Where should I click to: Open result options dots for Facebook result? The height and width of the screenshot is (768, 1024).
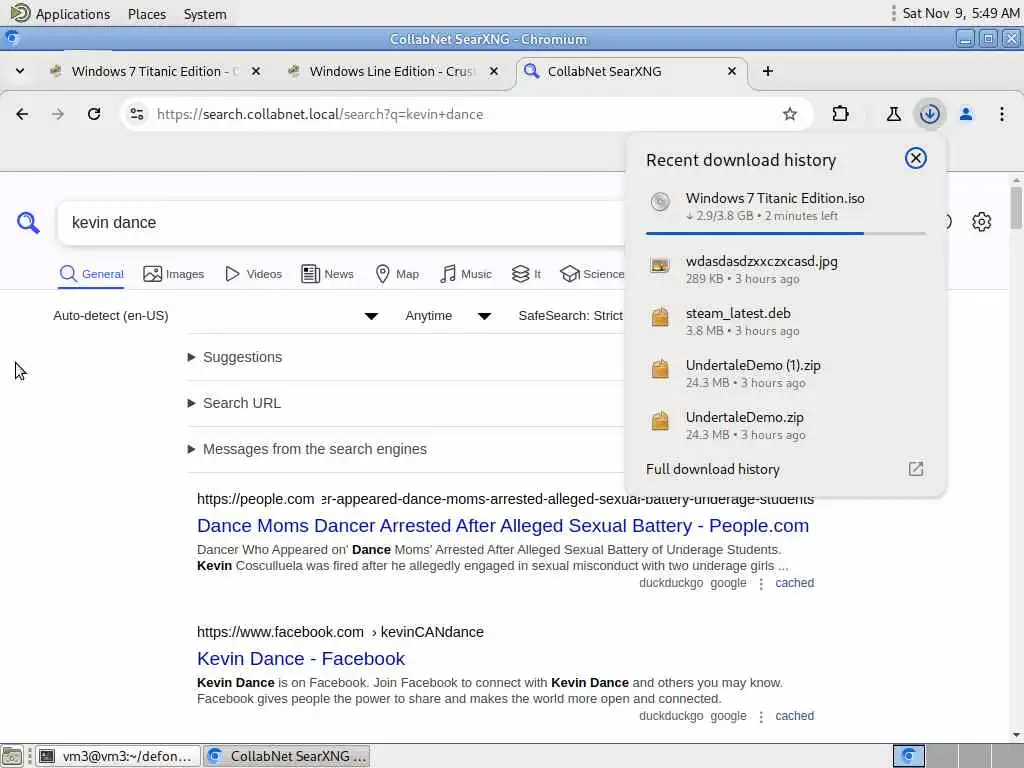(761, 717)
